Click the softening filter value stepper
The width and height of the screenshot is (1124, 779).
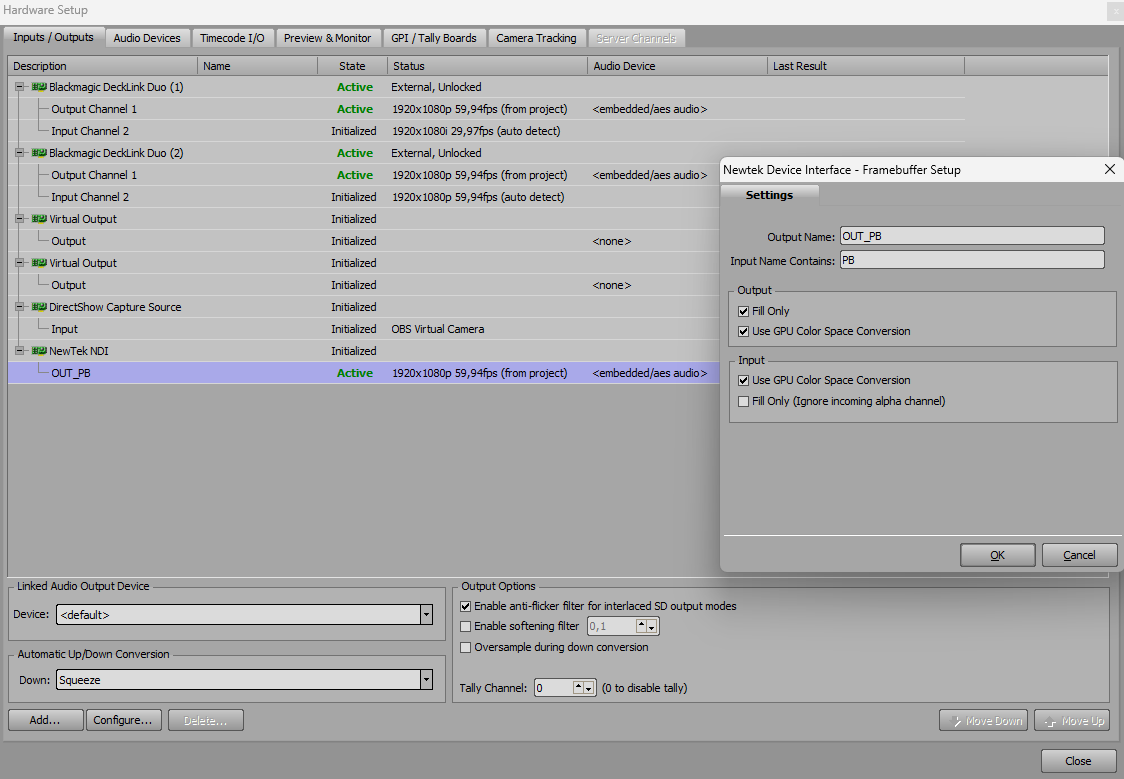pos(647,626)
